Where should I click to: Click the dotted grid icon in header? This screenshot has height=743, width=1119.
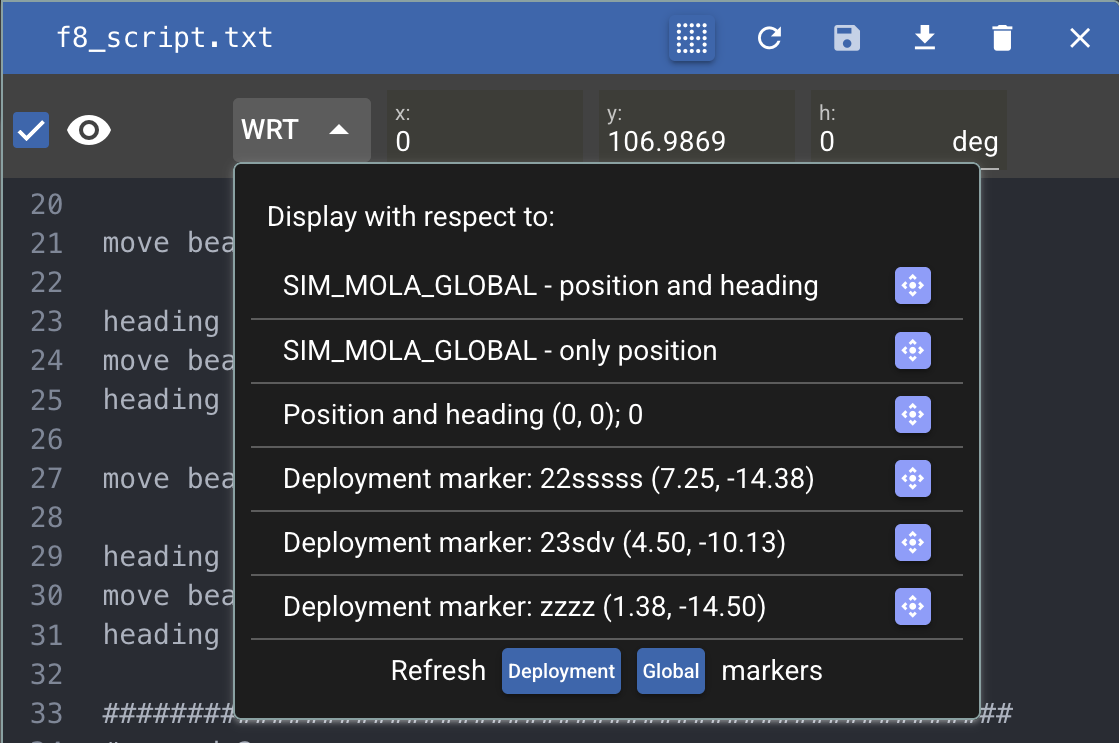[x=691, y=39]
